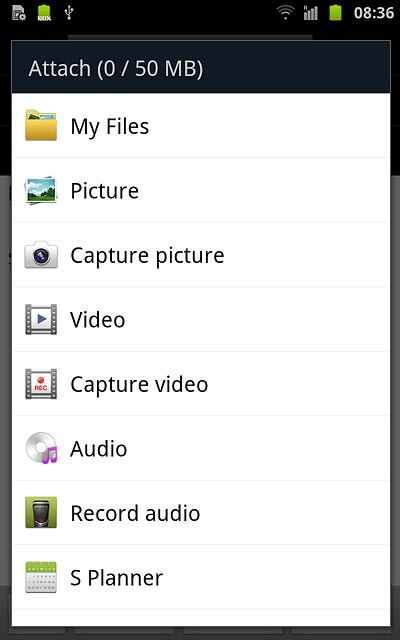Select Record audio entry
The width and height of the screenshot is (400, 640).
[201, 512]
